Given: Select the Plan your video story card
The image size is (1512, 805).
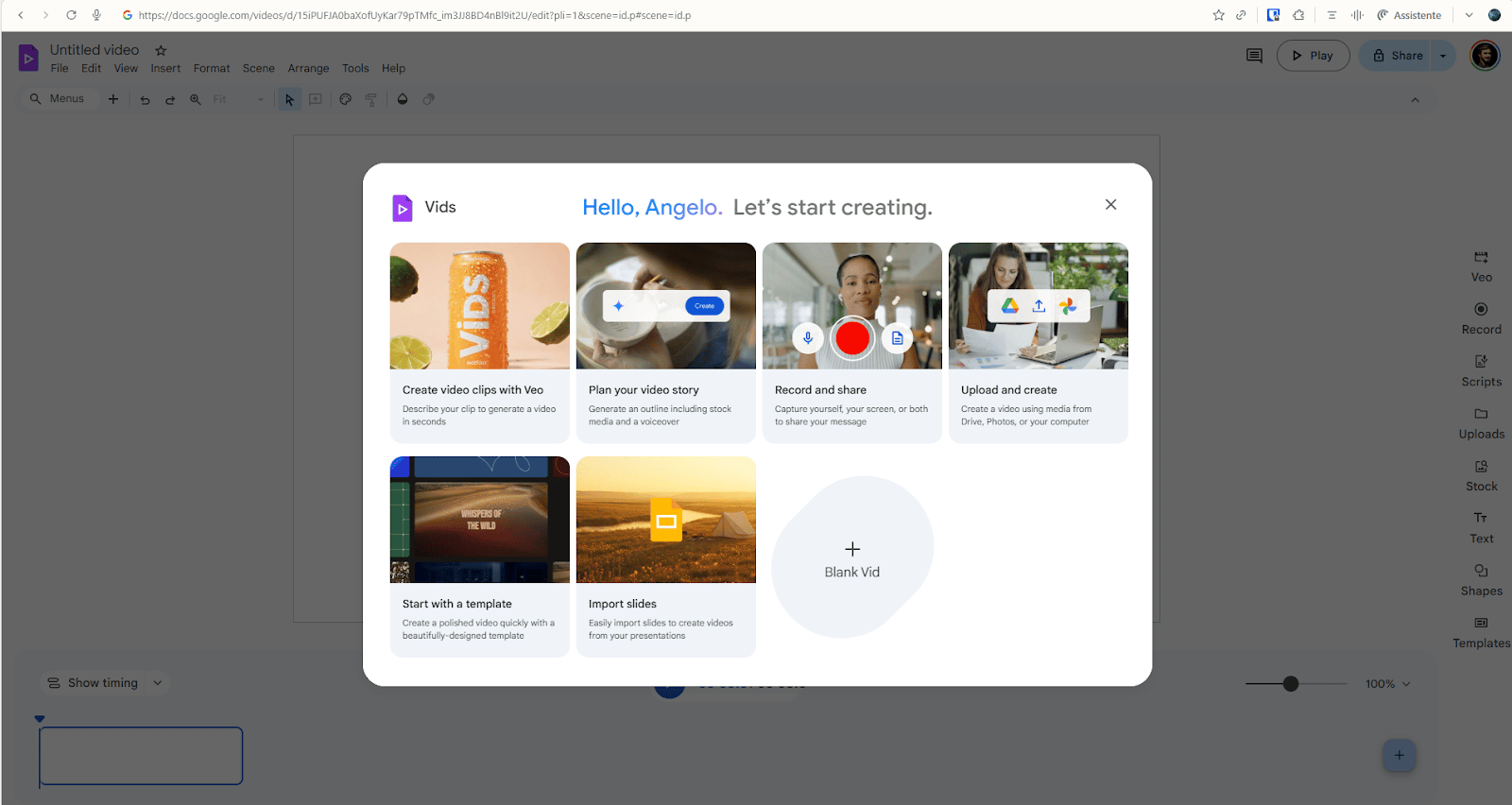Looking at the screenshot, I should coord(666,342).
